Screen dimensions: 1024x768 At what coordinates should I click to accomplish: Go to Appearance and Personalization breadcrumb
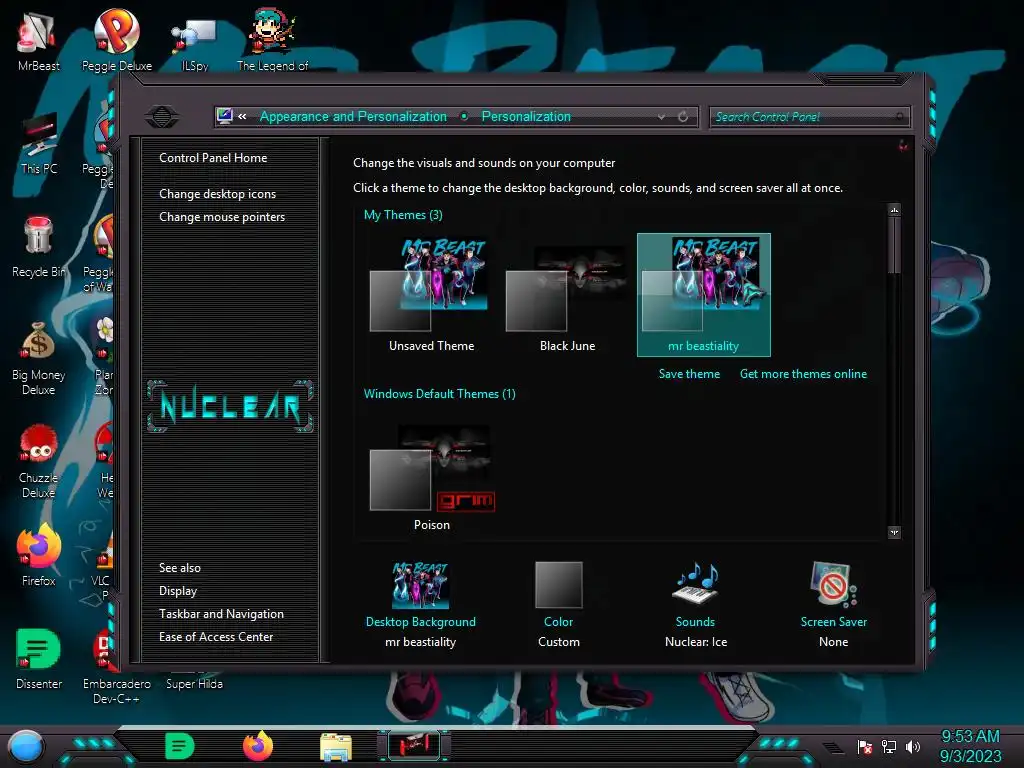pyautogui.click(x=353, y=116)
